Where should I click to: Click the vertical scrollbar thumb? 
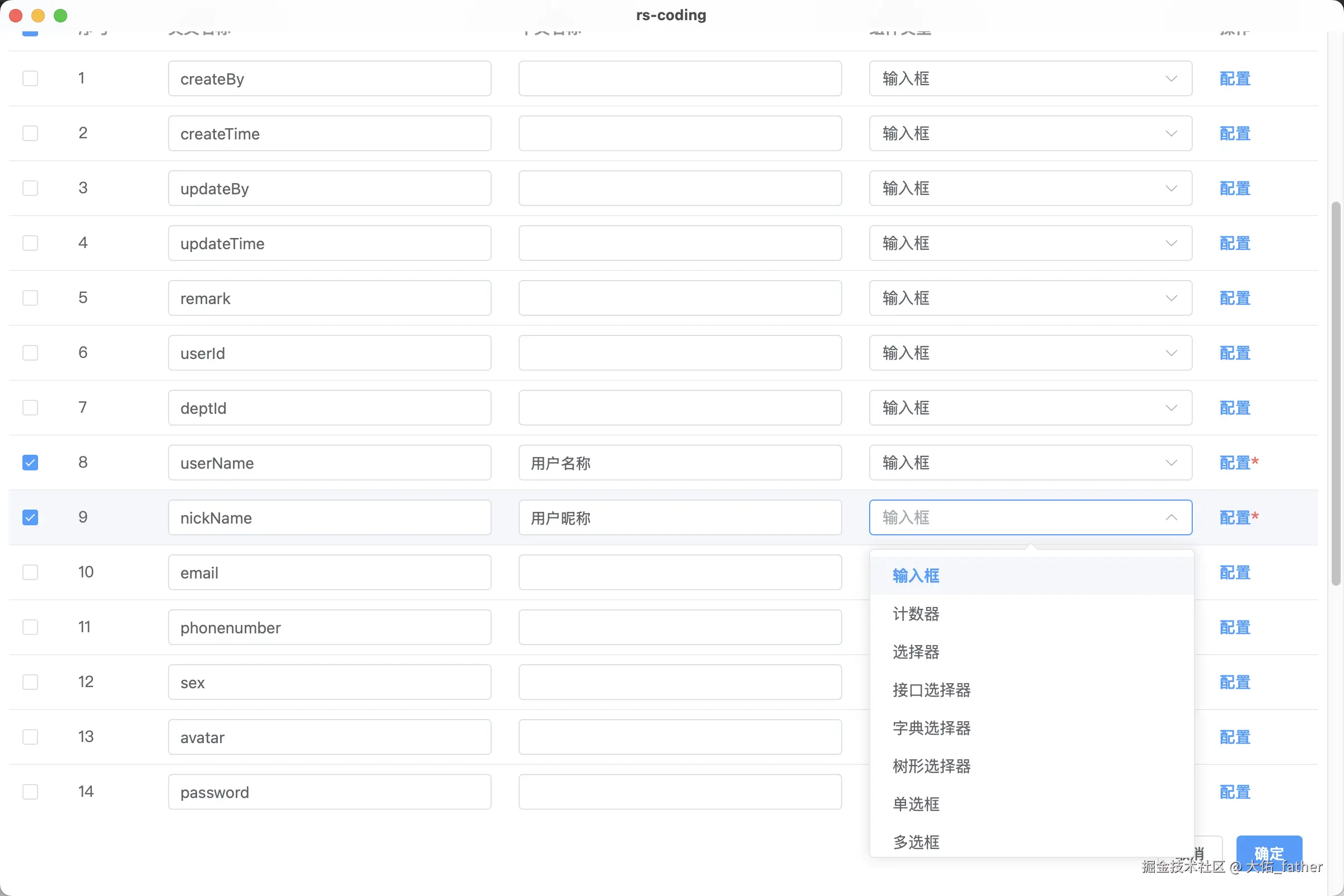tap(1336, 393)
